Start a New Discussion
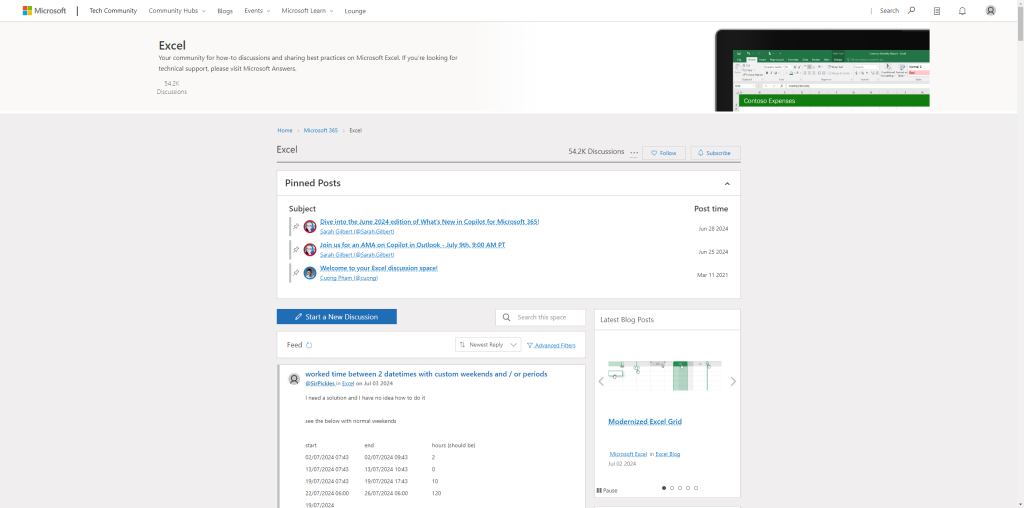 click(x=336, y=317)
